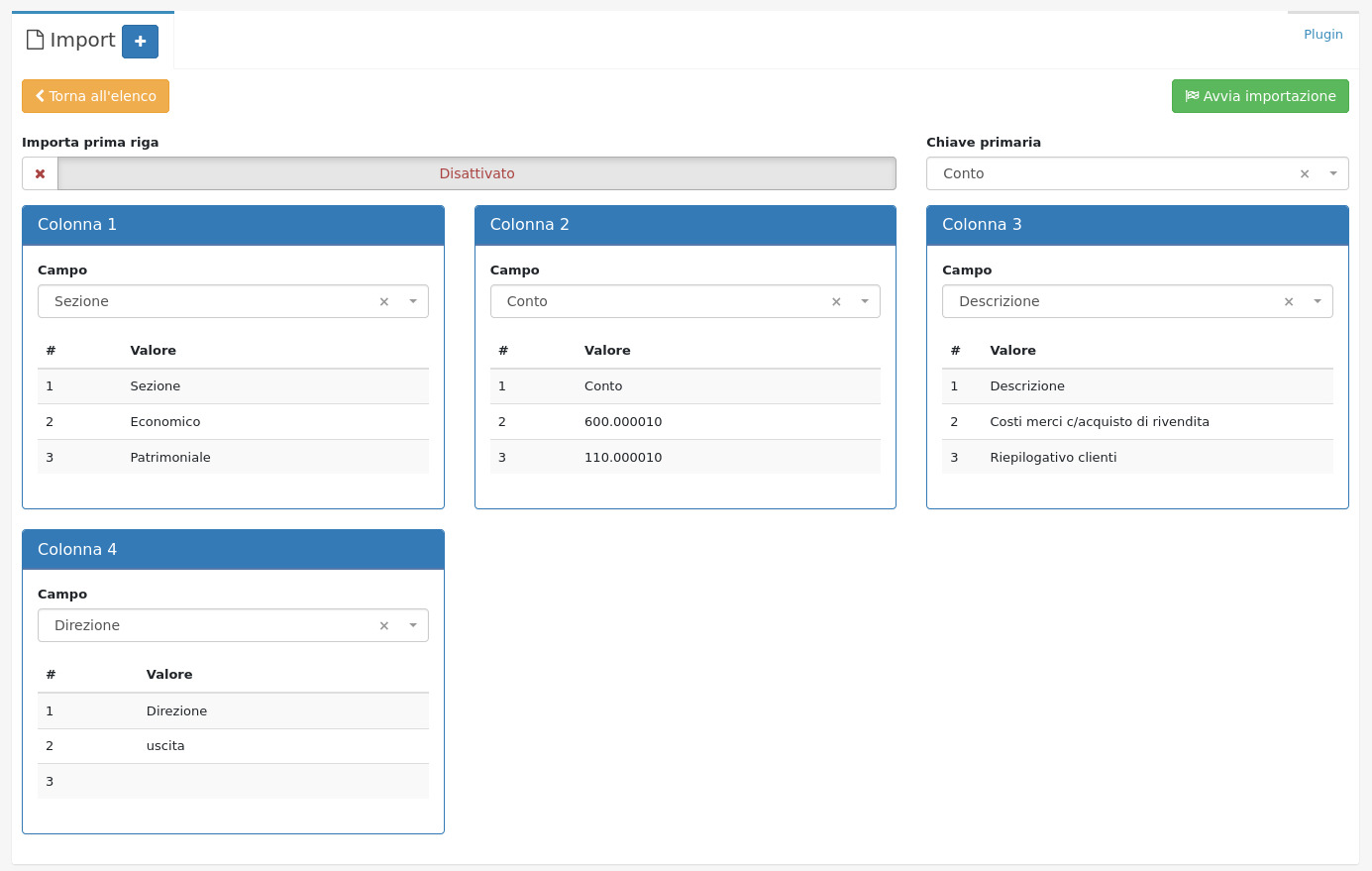
Task: Clear the Descrizione field in Colonna 3
Action: [1289, 301]
